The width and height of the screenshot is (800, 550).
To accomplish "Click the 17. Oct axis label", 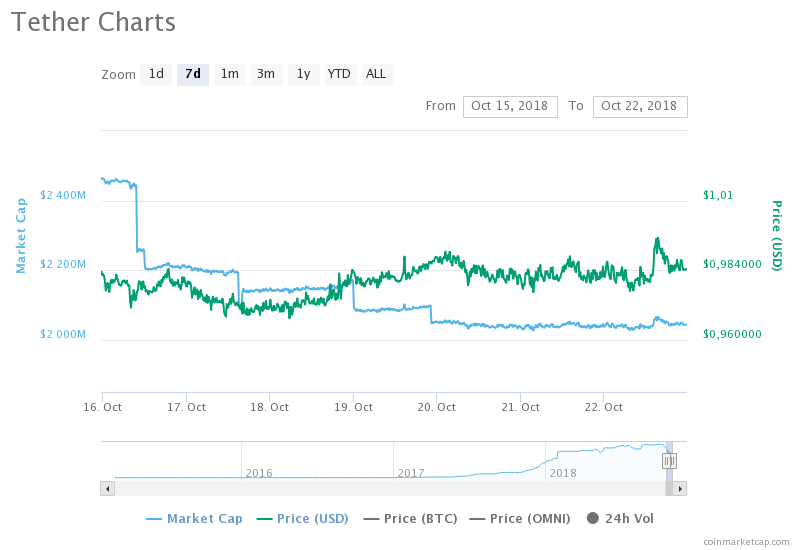I will (x=186, y=407).
